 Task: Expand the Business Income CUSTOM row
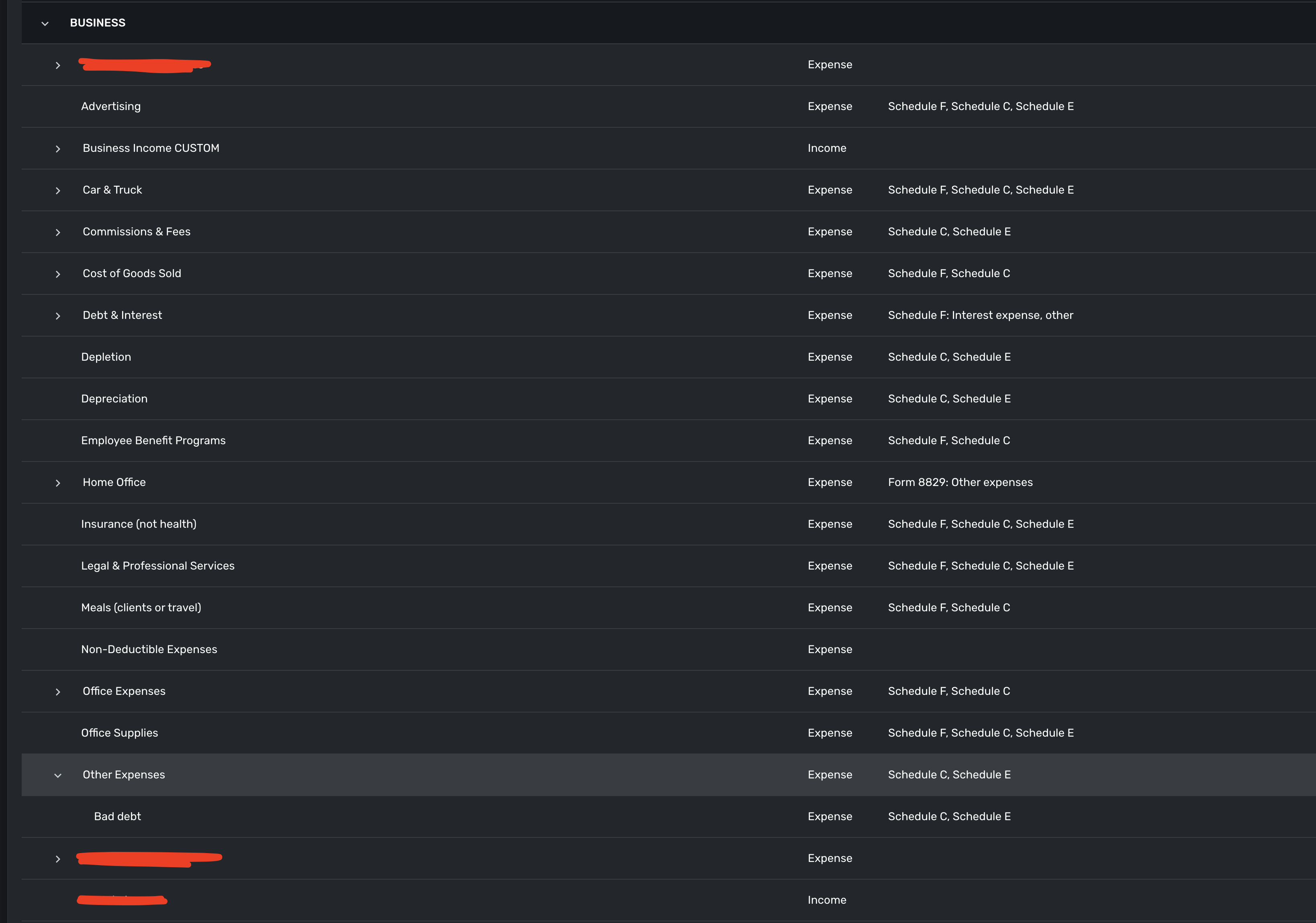(58, 148)
